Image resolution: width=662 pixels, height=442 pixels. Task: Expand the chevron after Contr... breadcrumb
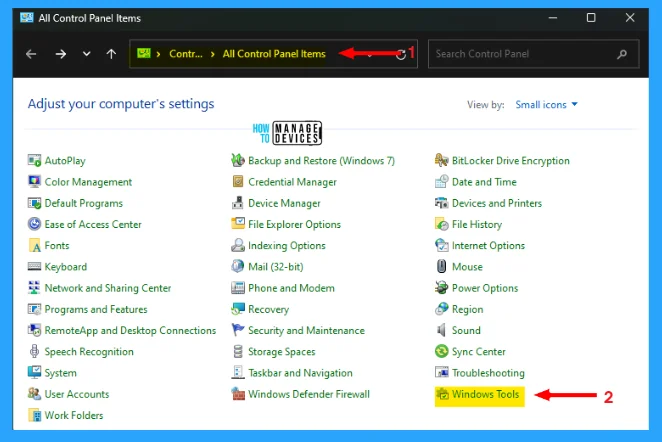[212, 54]
